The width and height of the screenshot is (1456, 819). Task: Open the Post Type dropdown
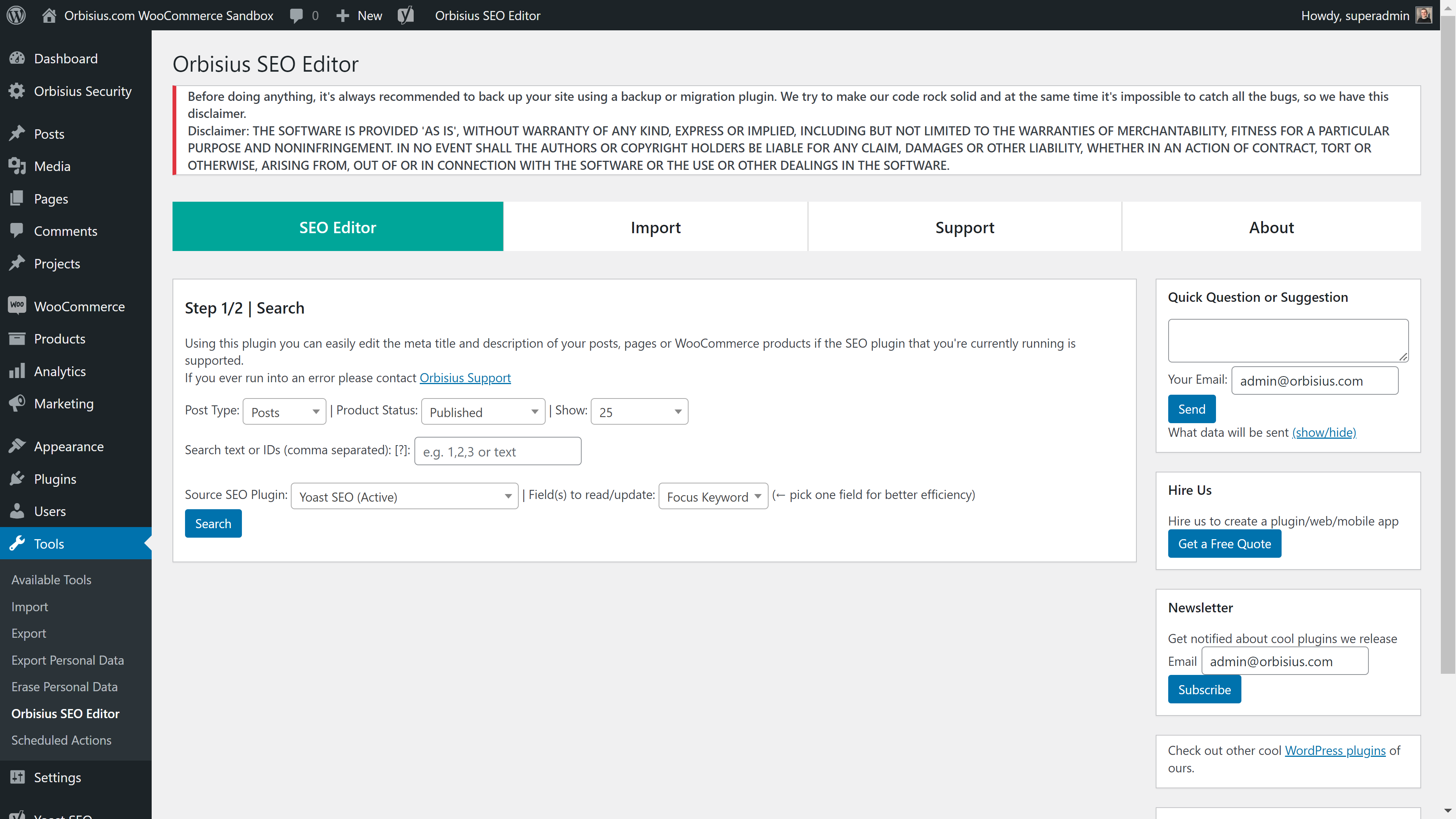(x=284, y=411)
